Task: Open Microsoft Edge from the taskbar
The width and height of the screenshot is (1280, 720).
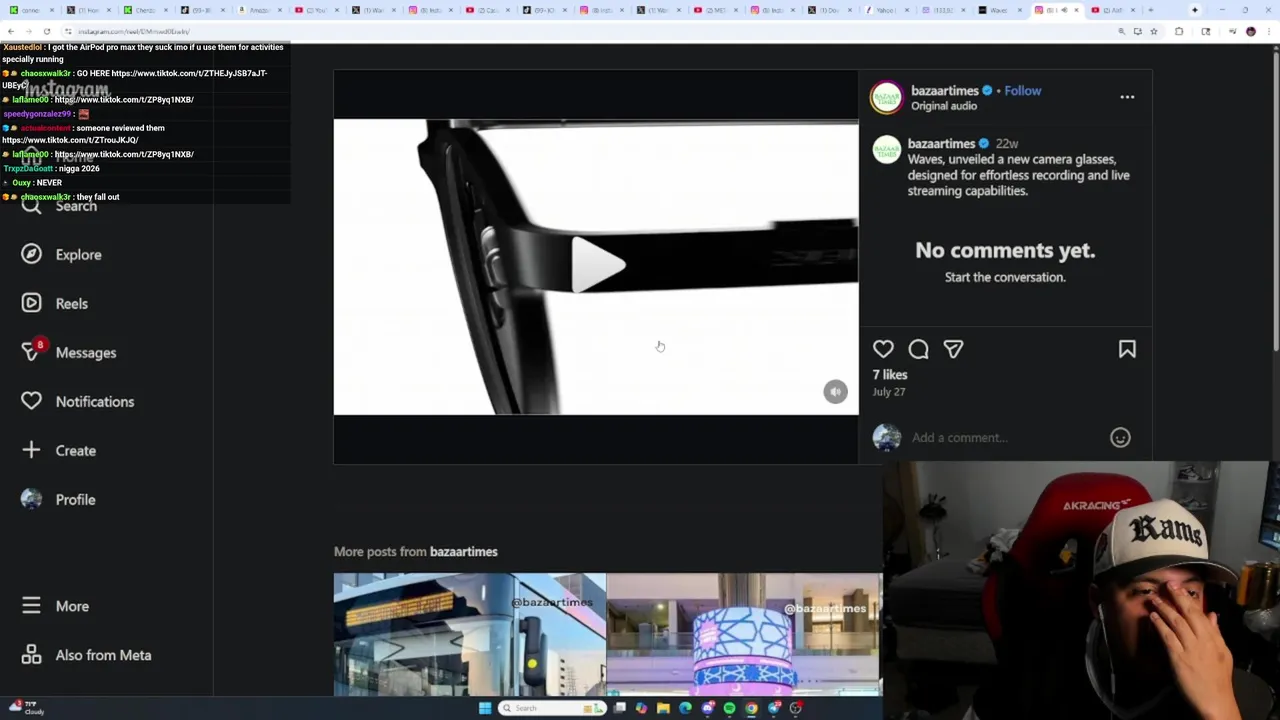Action: click(685, 708)
